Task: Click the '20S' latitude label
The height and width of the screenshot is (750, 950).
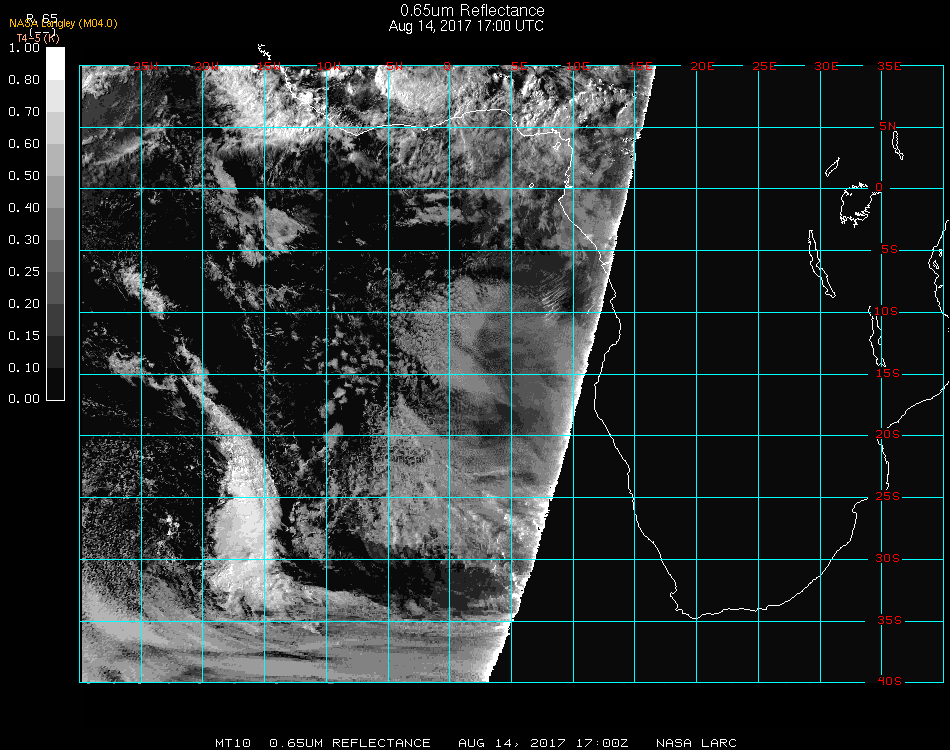Action: (x=888, y=435)
